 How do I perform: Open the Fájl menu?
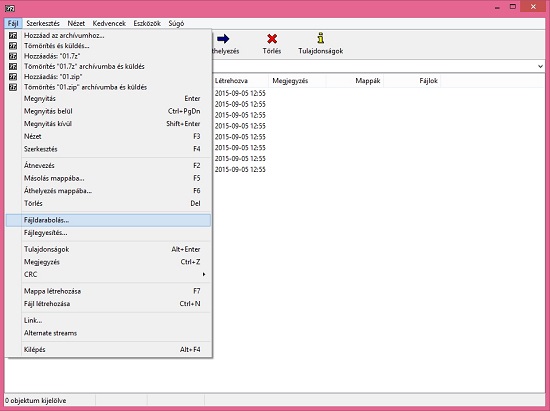[x=13, y=23]
